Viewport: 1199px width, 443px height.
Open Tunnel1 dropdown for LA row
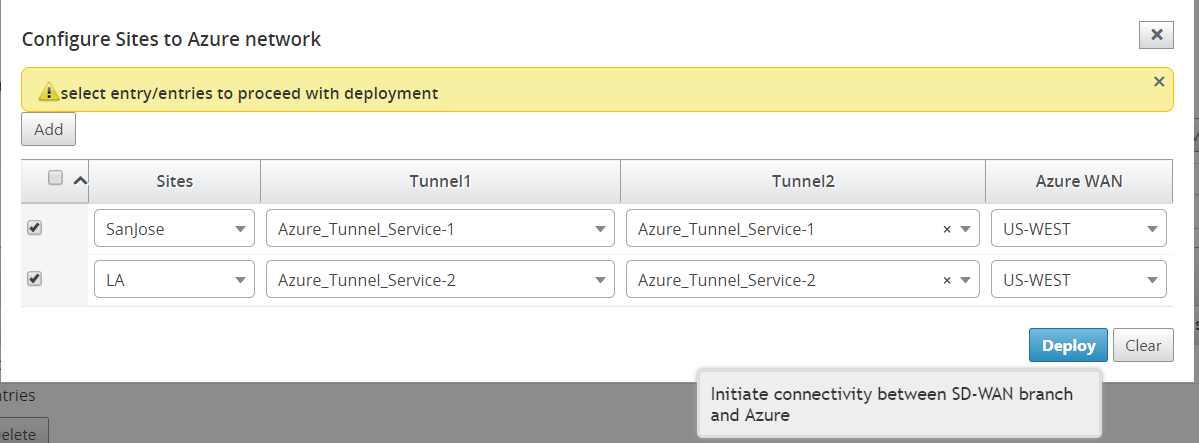440,279
